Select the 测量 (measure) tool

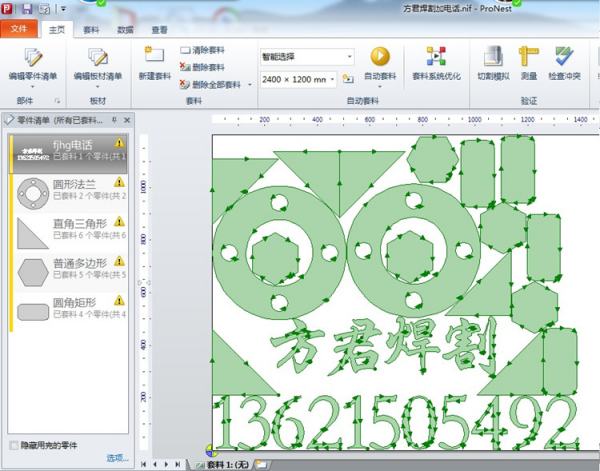[529, 57]
